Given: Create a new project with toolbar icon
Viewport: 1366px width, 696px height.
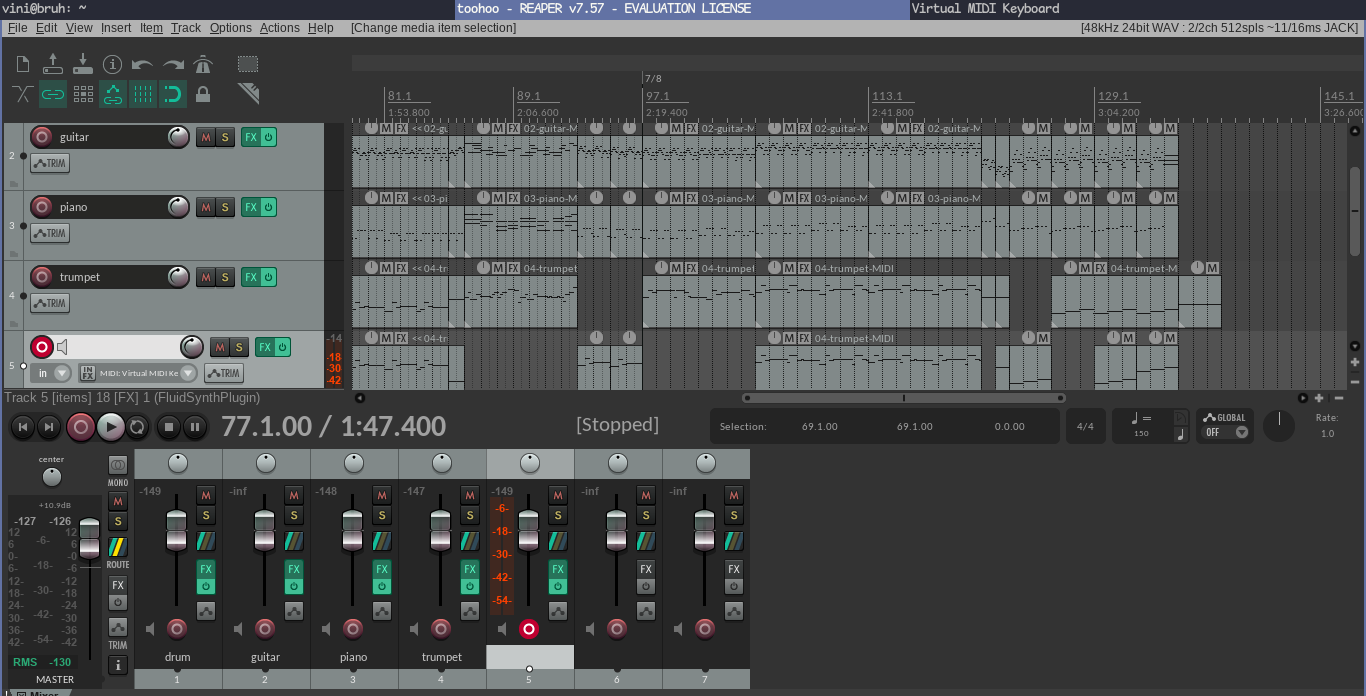Looking at the screenshot, I should (x=23, y=65).
